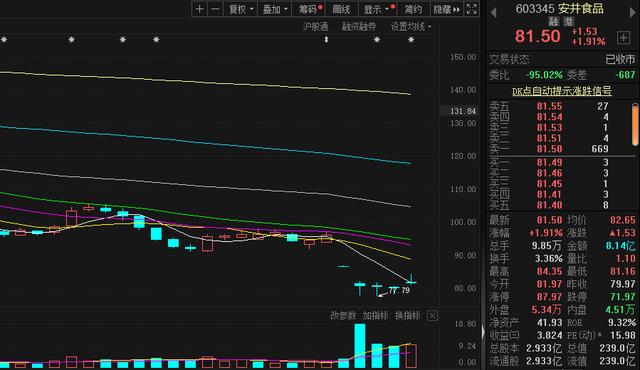Viewport: 640px width, 370px height.
Task: Toggle fullscreen chart icon
Action: pos(471,9)
